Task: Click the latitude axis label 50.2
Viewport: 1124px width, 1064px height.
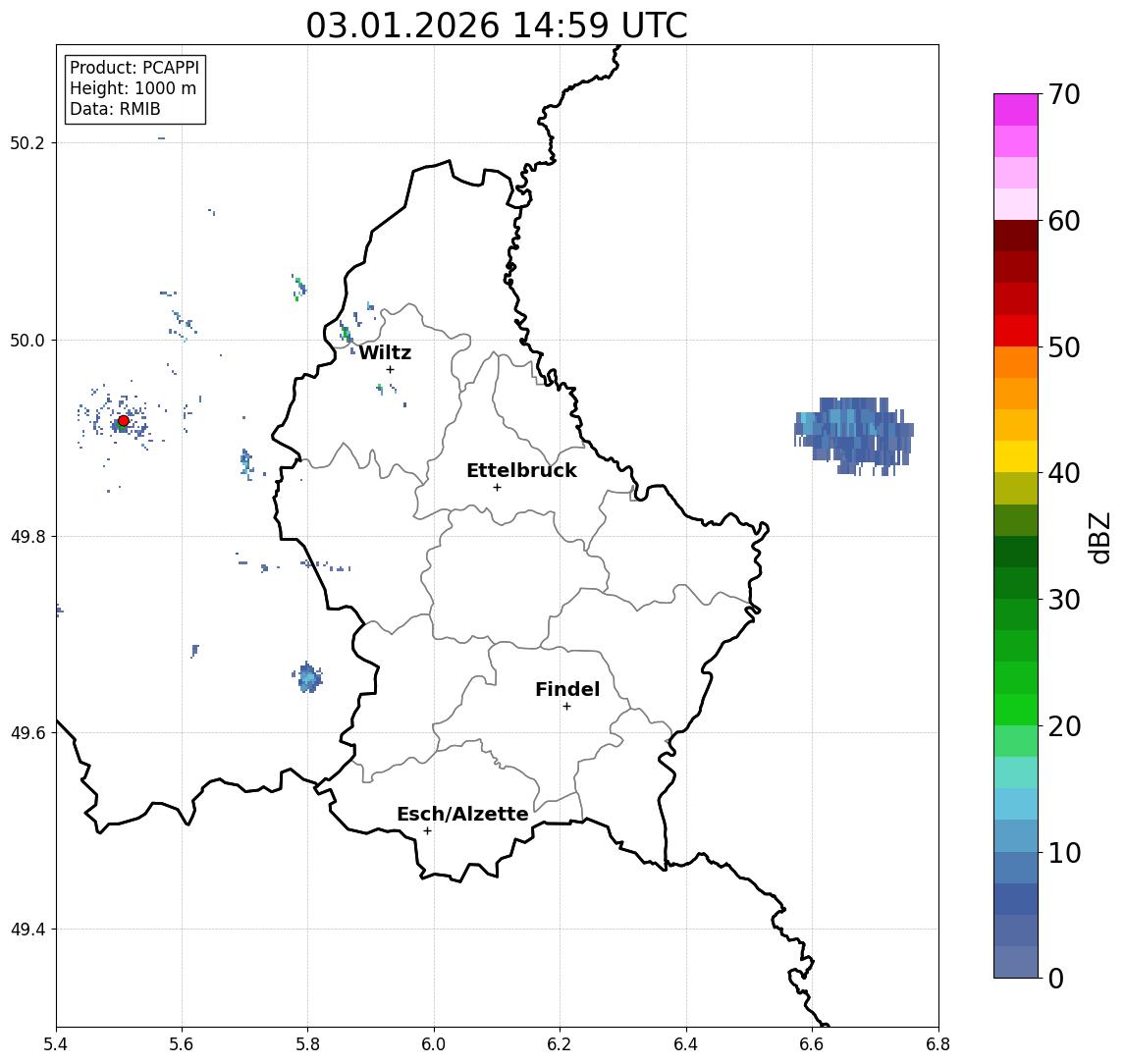Action: click(27, 142)
